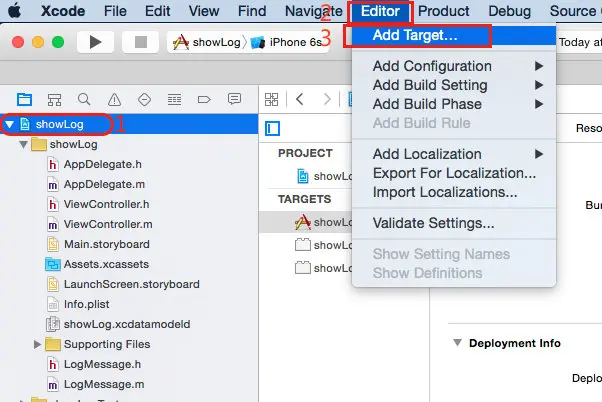Screen dimensions: 602x402
Task: Open LogMessage.m file
Action: pos(104,384)
